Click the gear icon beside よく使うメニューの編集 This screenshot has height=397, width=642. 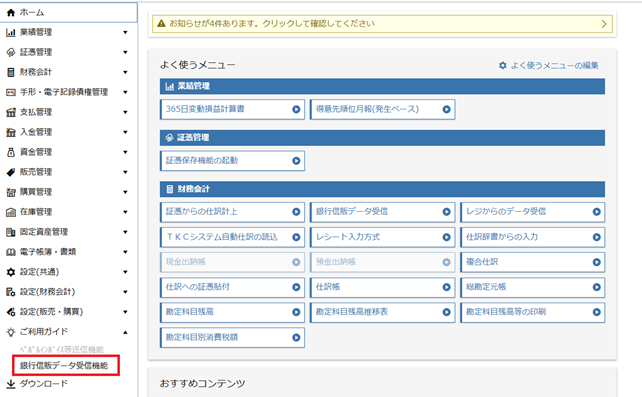(503, 65)
